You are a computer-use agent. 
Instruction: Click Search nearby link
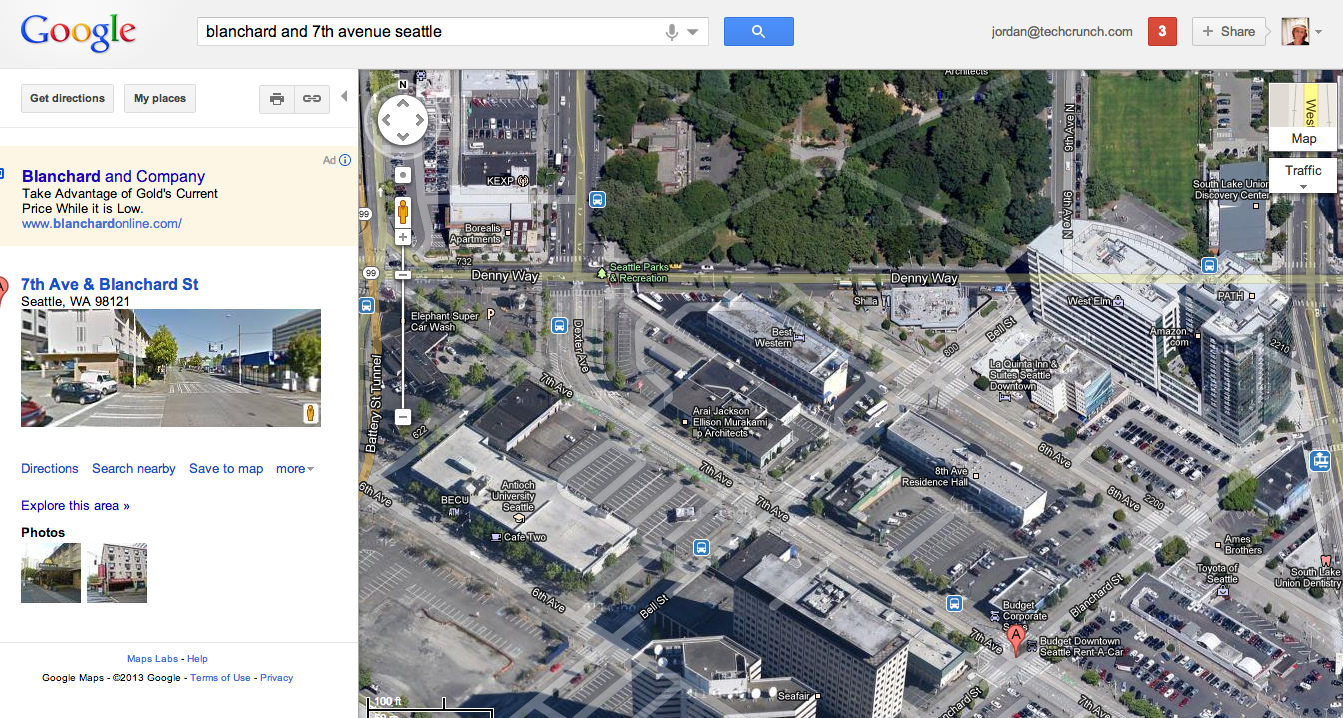click(134, 468)
